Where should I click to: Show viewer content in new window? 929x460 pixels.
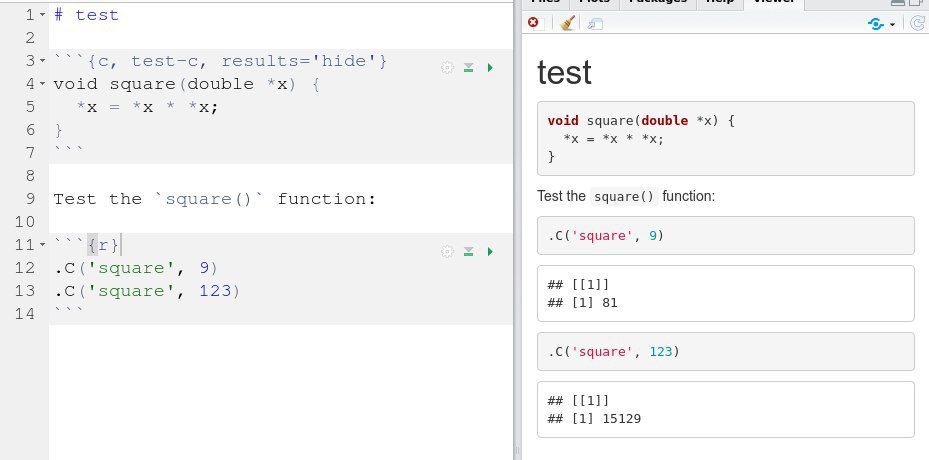[x=595, y=24]
